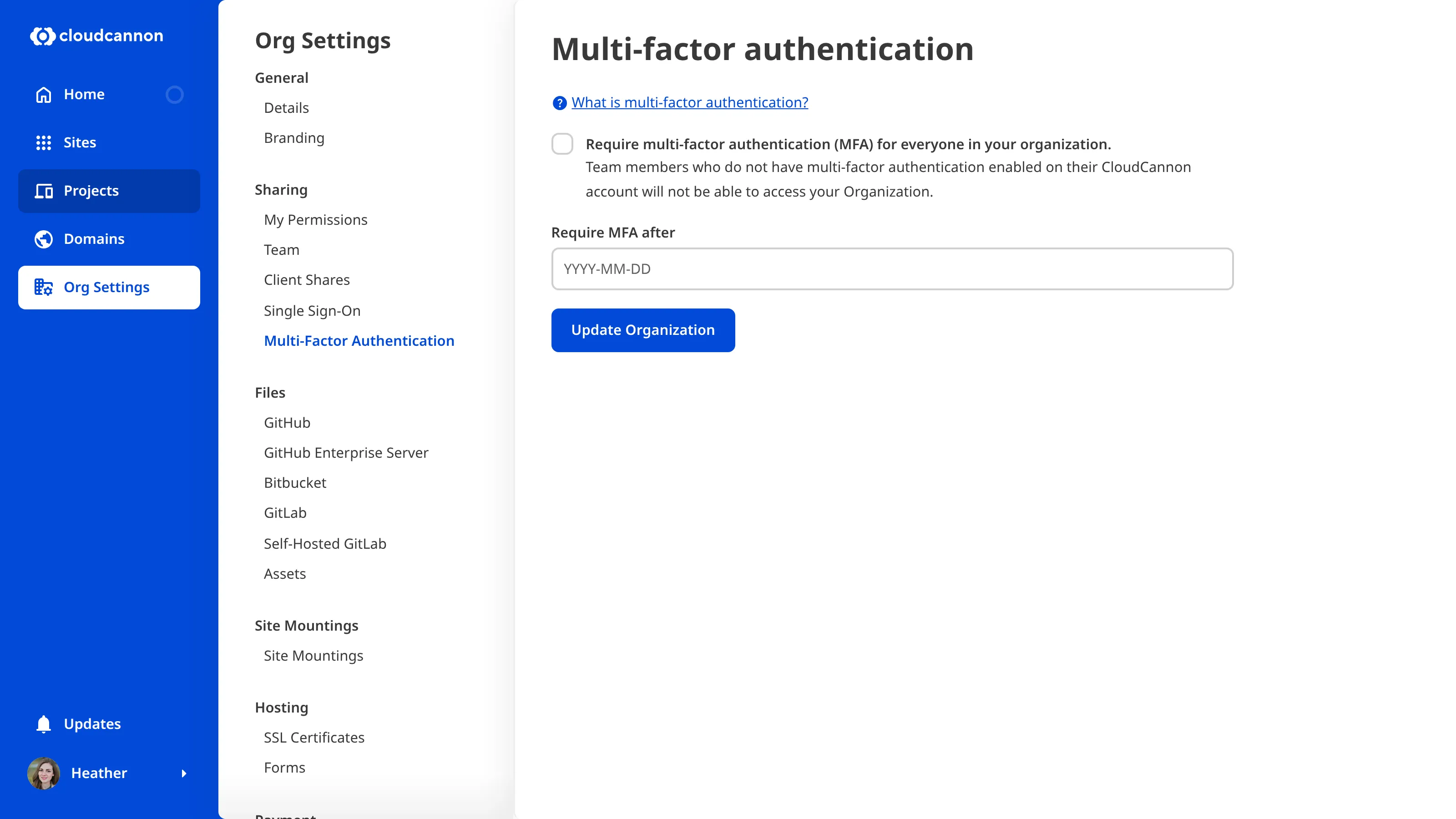Open the Team settings page
This screenshot has width=1456, height=819.
282,250
